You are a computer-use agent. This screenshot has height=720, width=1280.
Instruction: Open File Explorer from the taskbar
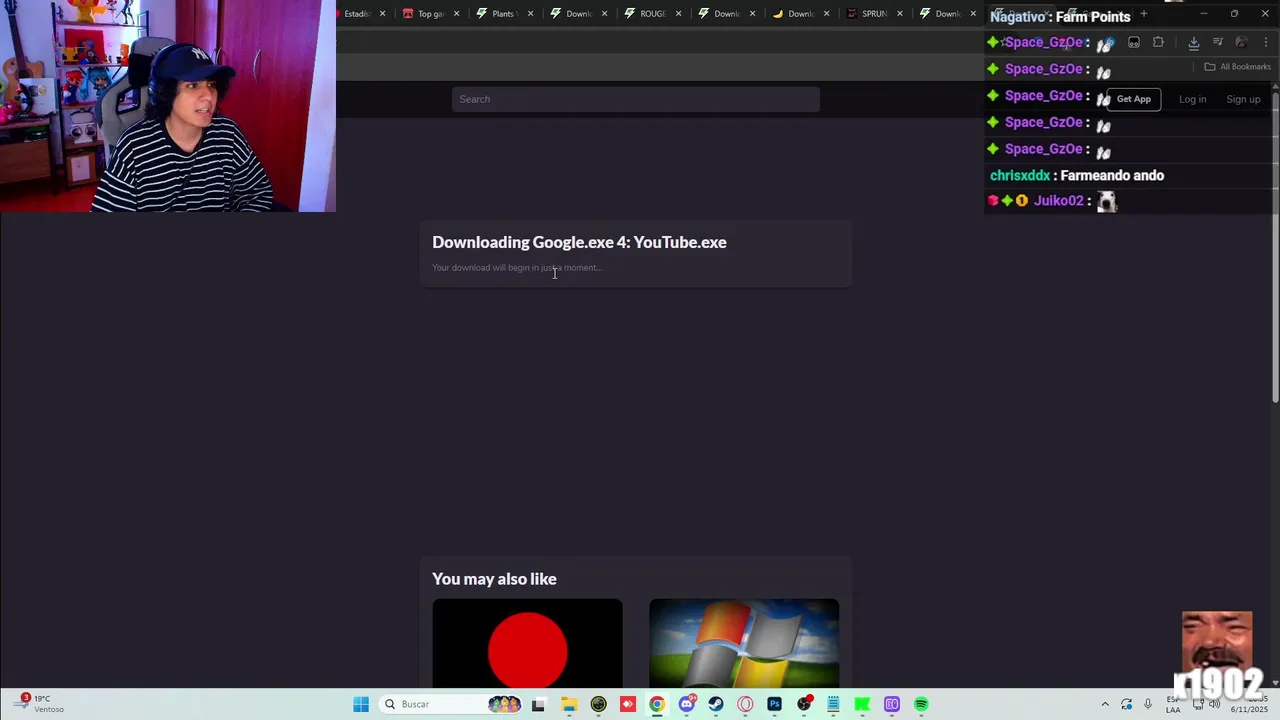click(x=569, y=704)
